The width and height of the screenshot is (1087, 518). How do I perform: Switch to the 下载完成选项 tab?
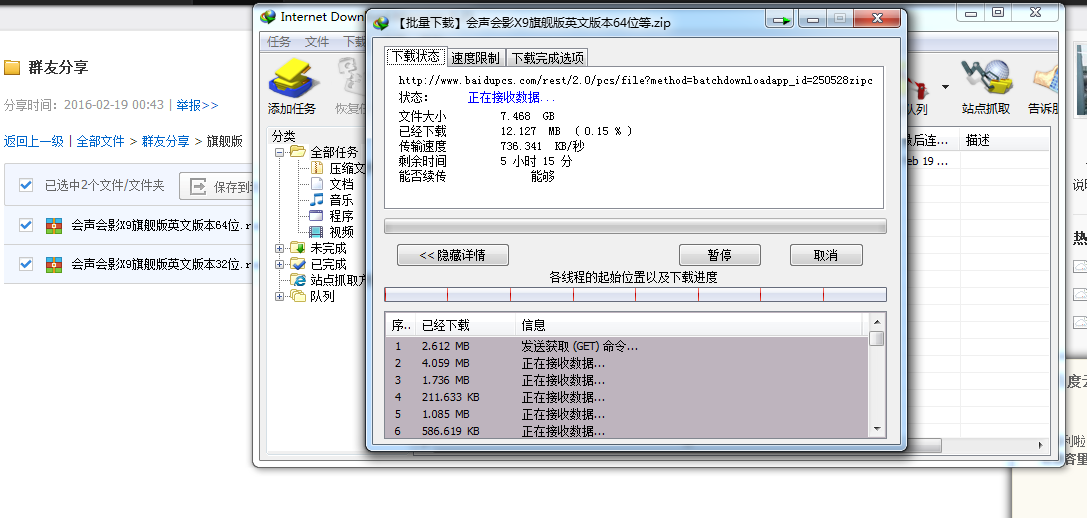[x=548, y=58]
